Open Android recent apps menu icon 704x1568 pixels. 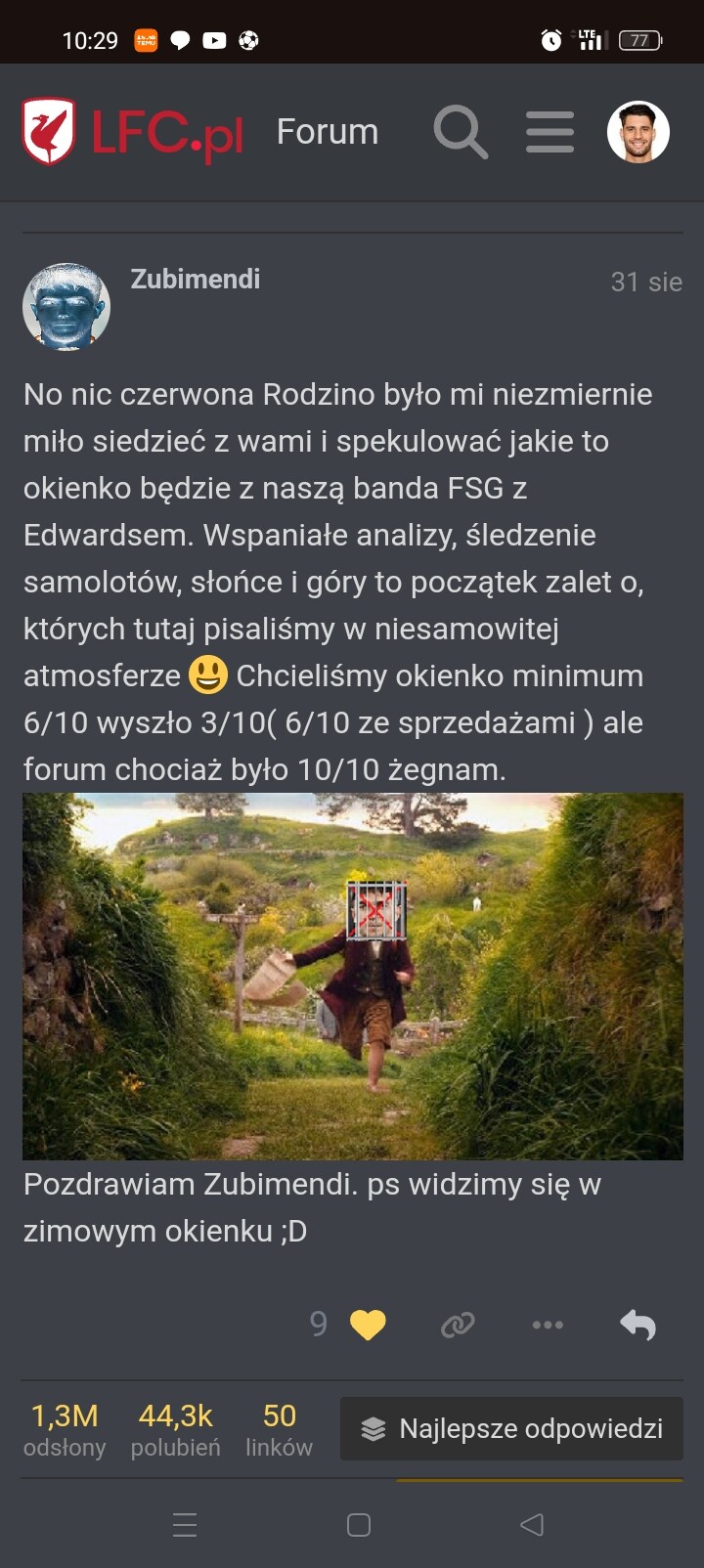pyautogui.click(x=185, y=1525)
